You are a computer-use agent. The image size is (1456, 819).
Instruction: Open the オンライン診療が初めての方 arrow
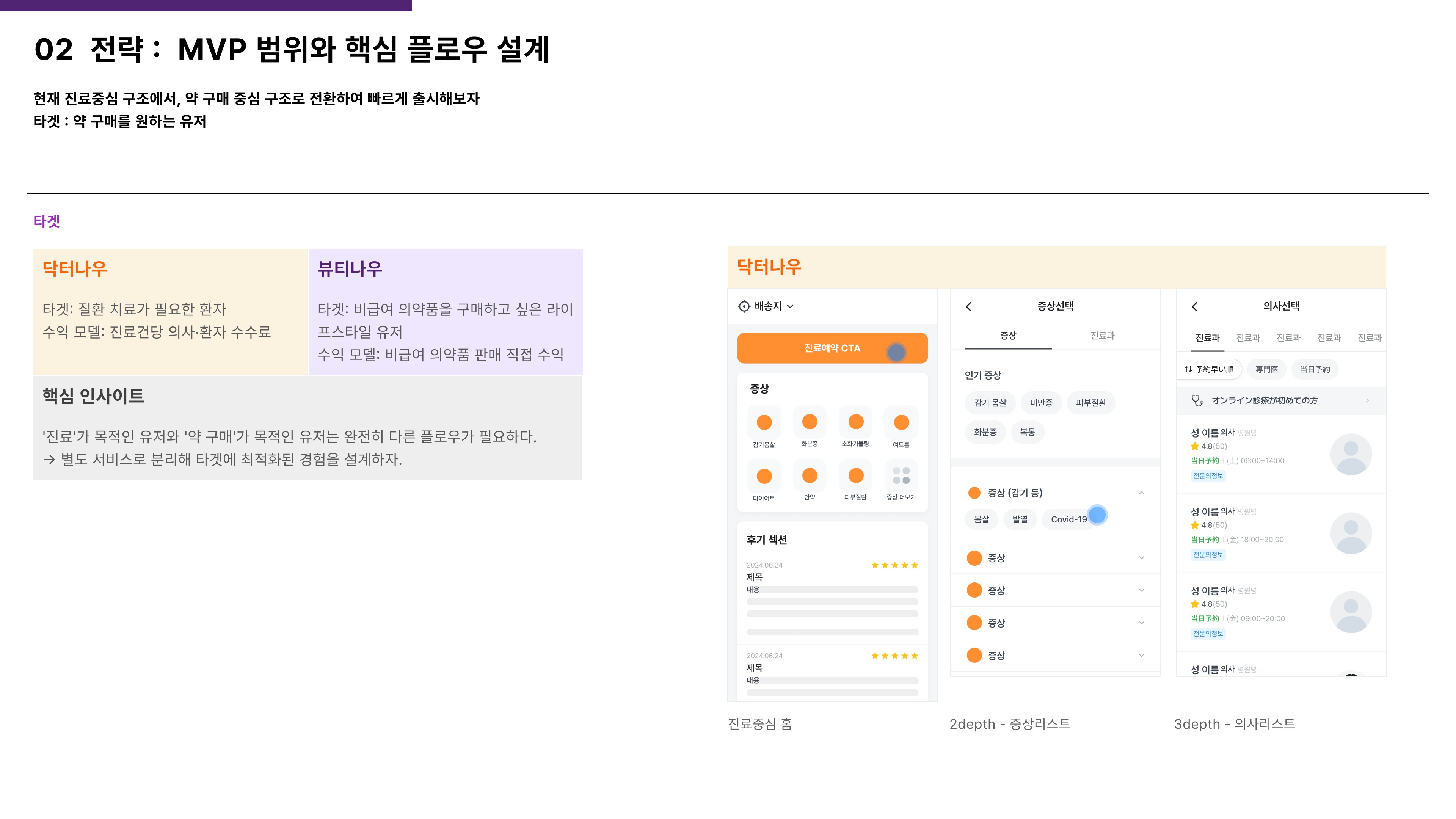[x=1367, y=400]
